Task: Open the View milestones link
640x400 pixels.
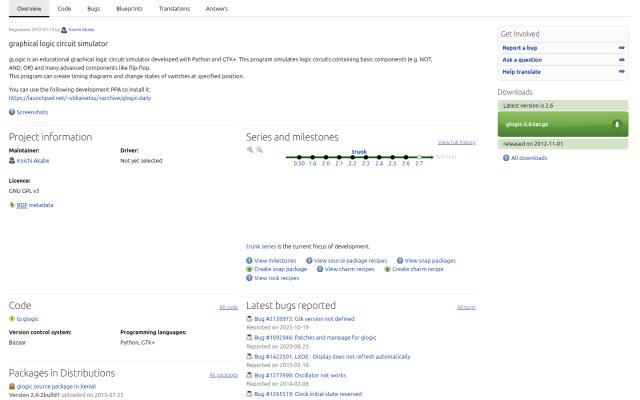Action: (x=275, y=261)
